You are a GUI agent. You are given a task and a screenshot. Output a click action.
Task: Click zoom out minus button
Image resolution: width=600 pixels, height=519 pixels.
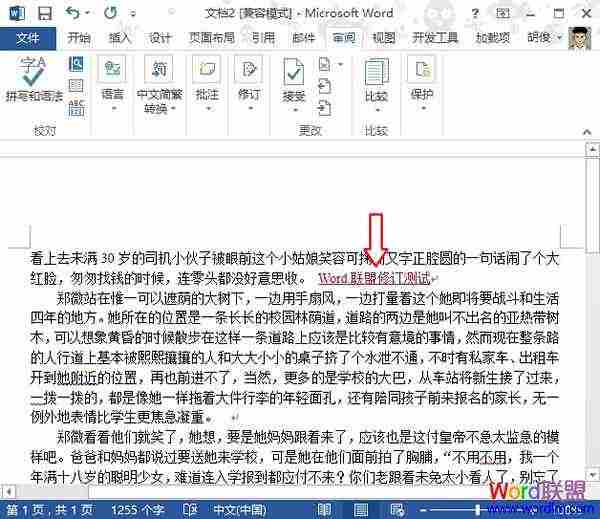tap(422, 510)
